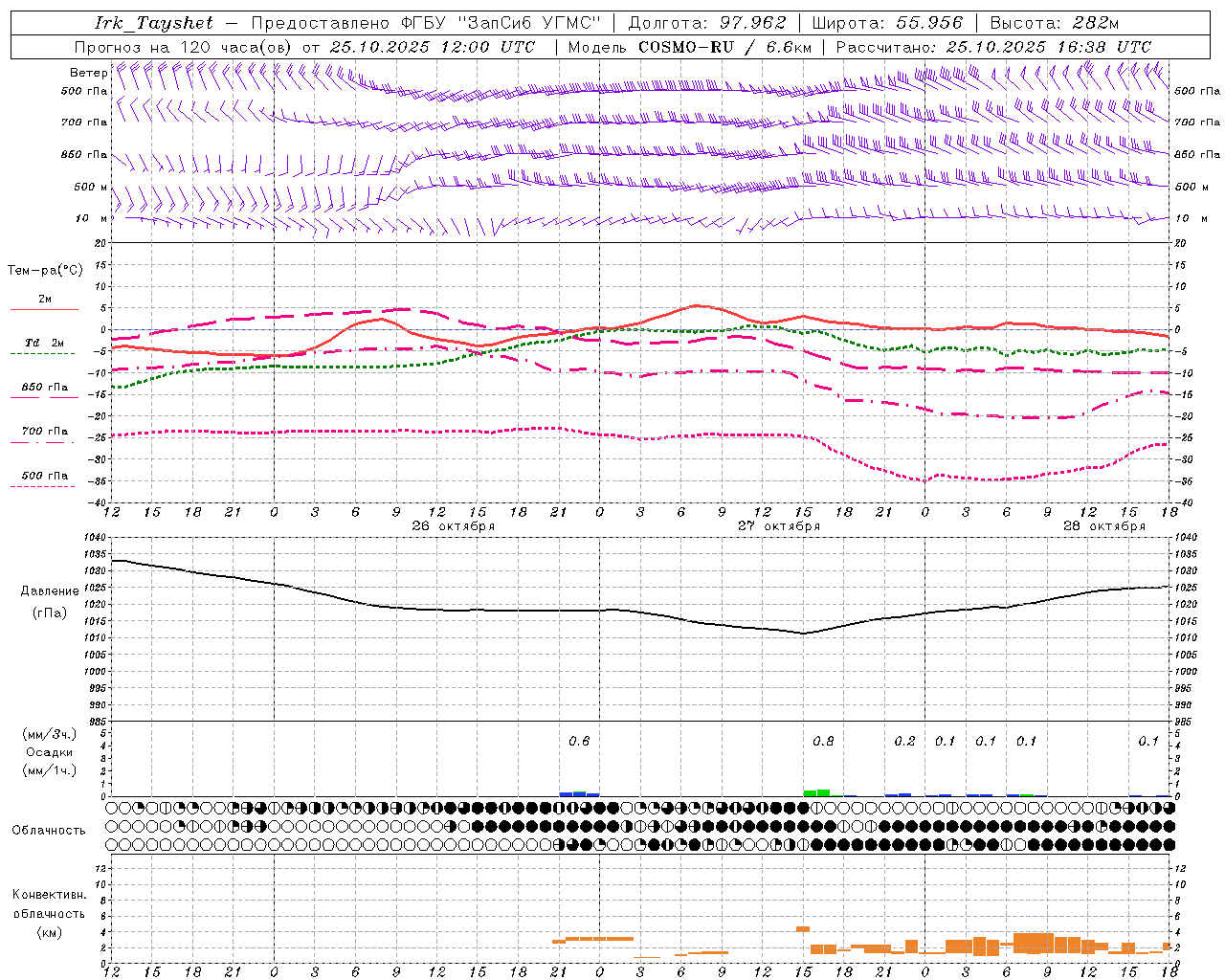This screenshot has height=980, width=1225.
Task: Click the (гПа) unit under Давление
Action: pyautogui.click(x=50, y=613)
